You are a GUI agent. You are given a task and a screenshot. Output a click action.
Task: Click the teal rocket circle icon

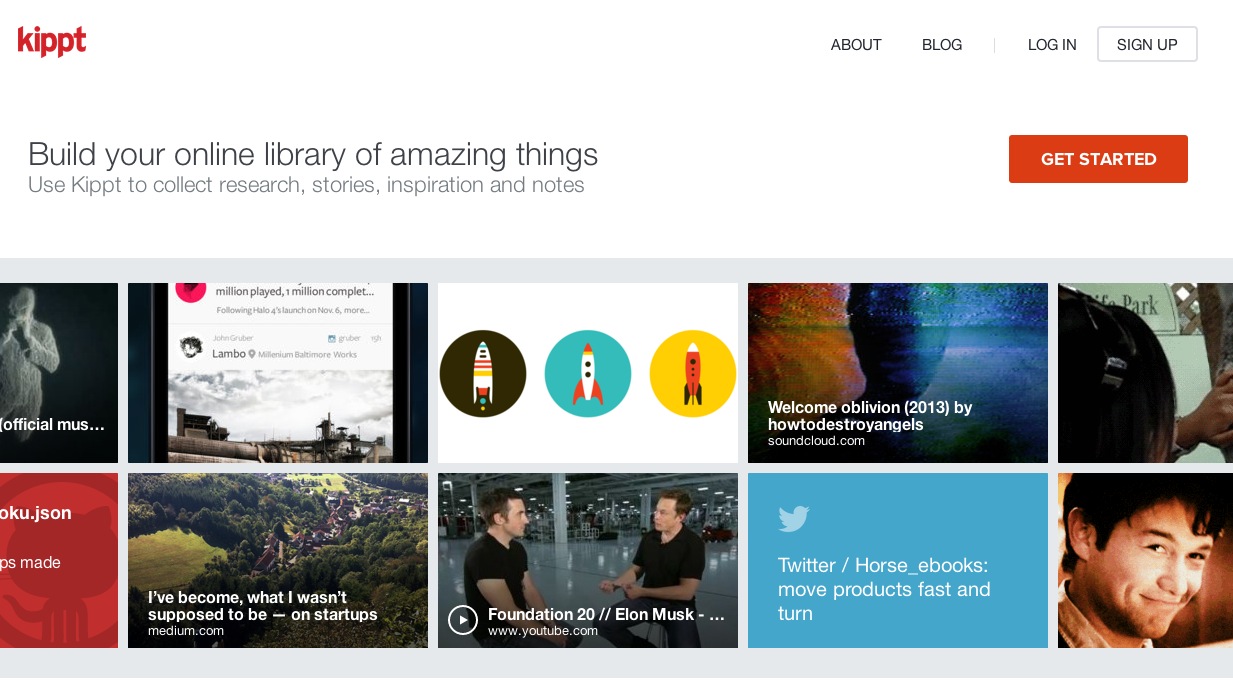[588, 373]
